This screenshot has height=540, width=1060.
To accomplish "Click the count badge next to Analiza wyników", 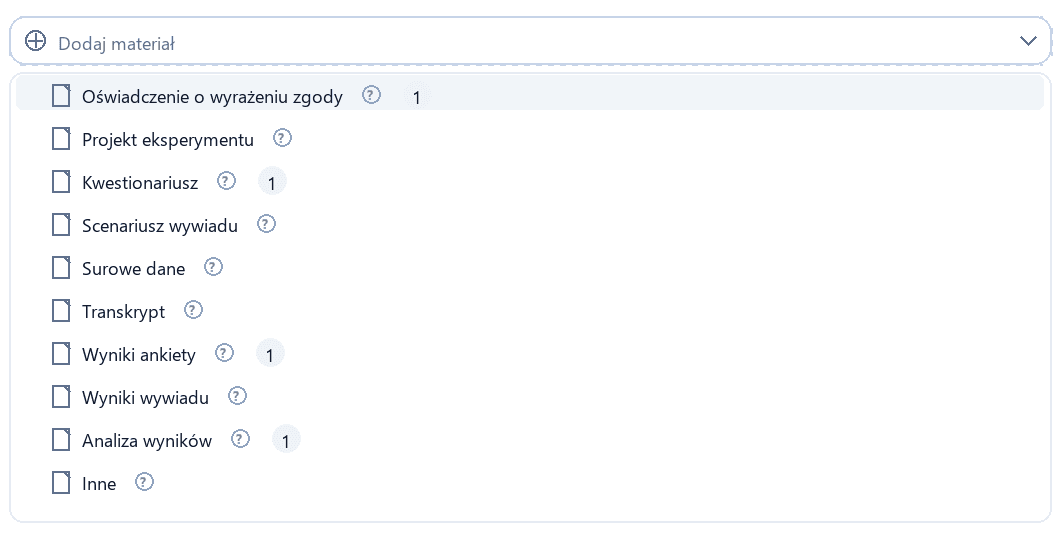I will (x=286, y=440).
